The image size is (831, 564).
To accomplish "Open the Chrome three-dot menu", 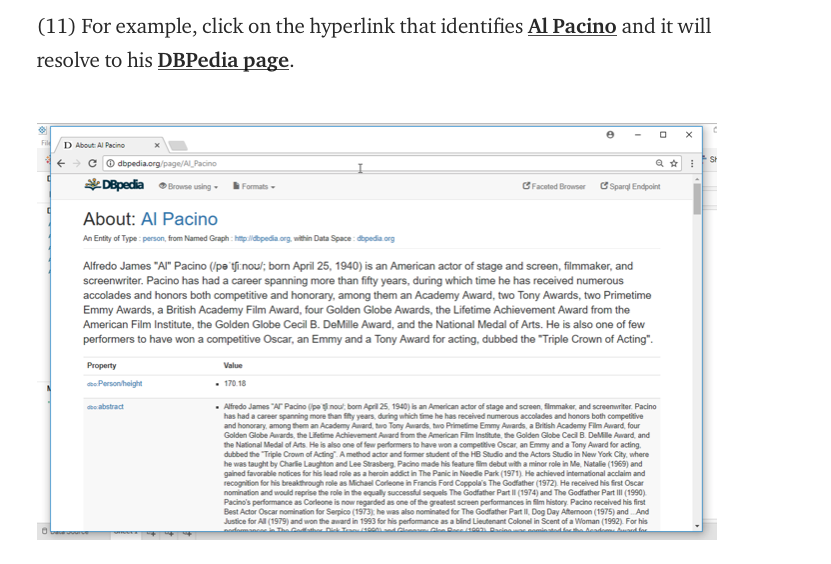I will click(692, 164).
